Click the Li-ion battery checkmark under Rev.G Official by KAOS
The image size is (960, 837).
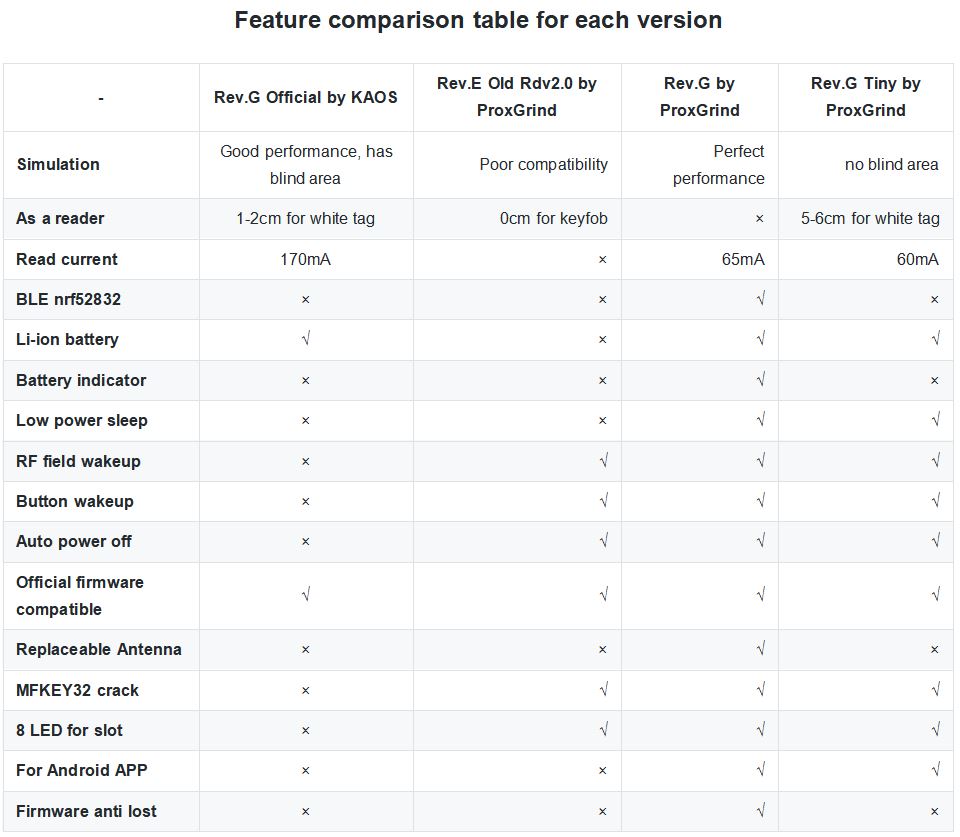(x=305, y=340)
